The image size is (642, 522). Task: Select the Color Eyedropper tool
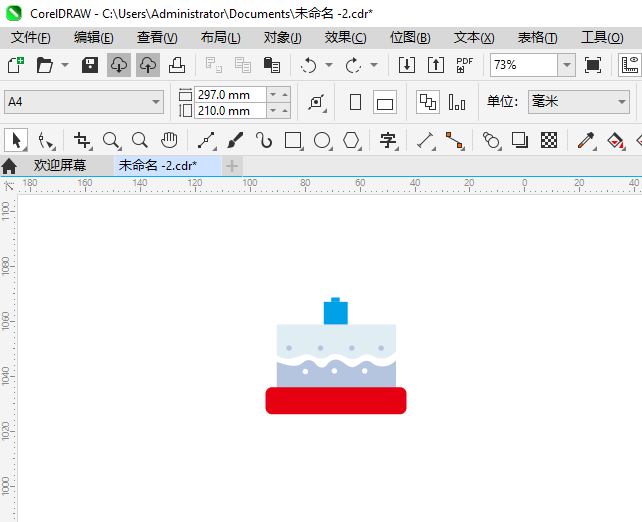coord(586,140)
